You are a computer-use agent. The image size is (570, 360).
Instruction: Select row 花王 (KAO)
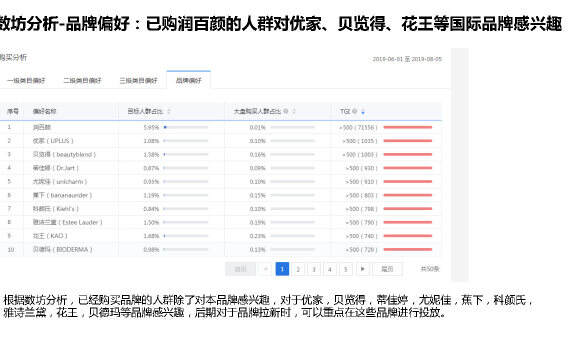[x=220, y=236]
